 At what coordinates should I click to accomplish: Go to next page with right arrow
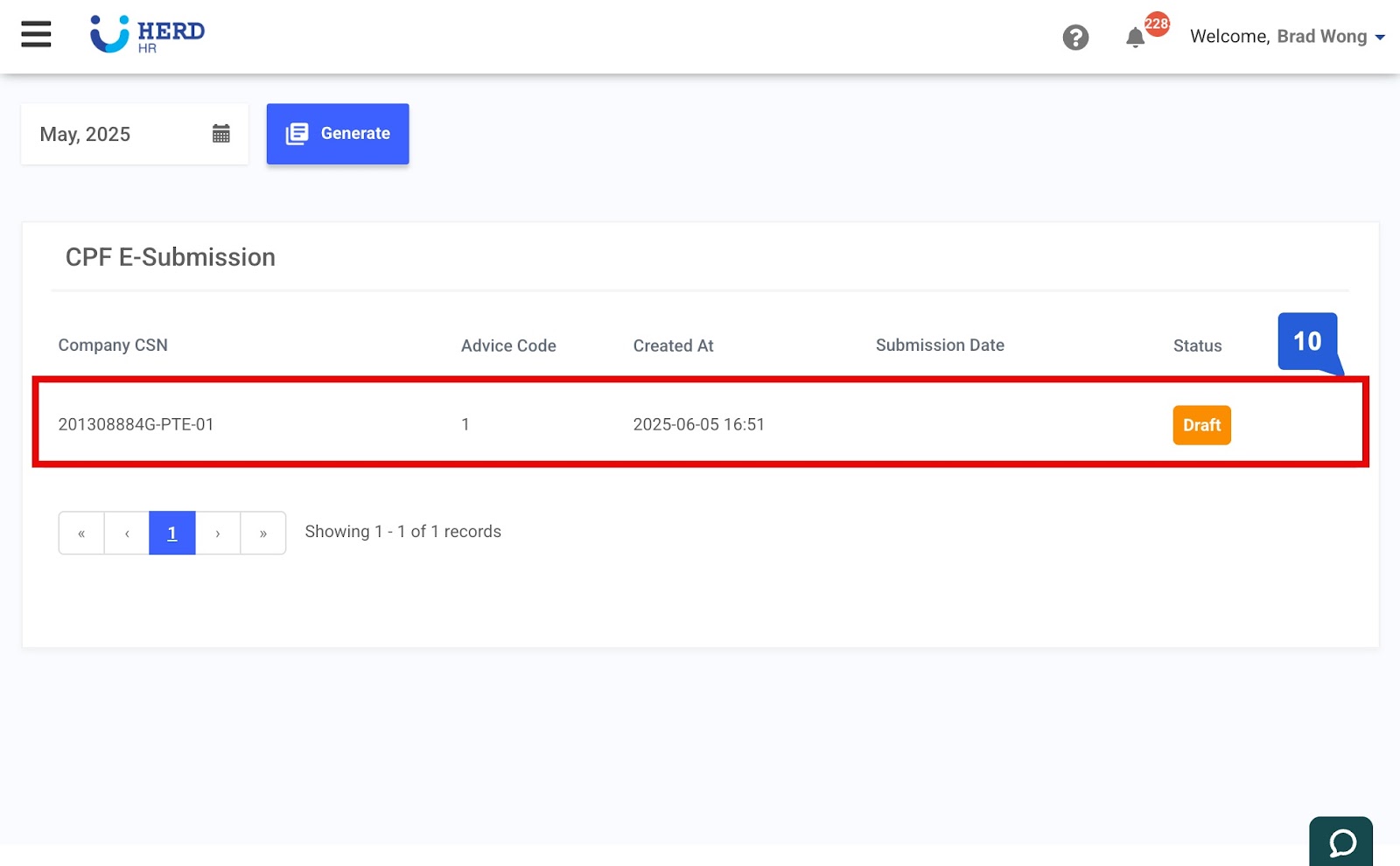tap(217, 532)
